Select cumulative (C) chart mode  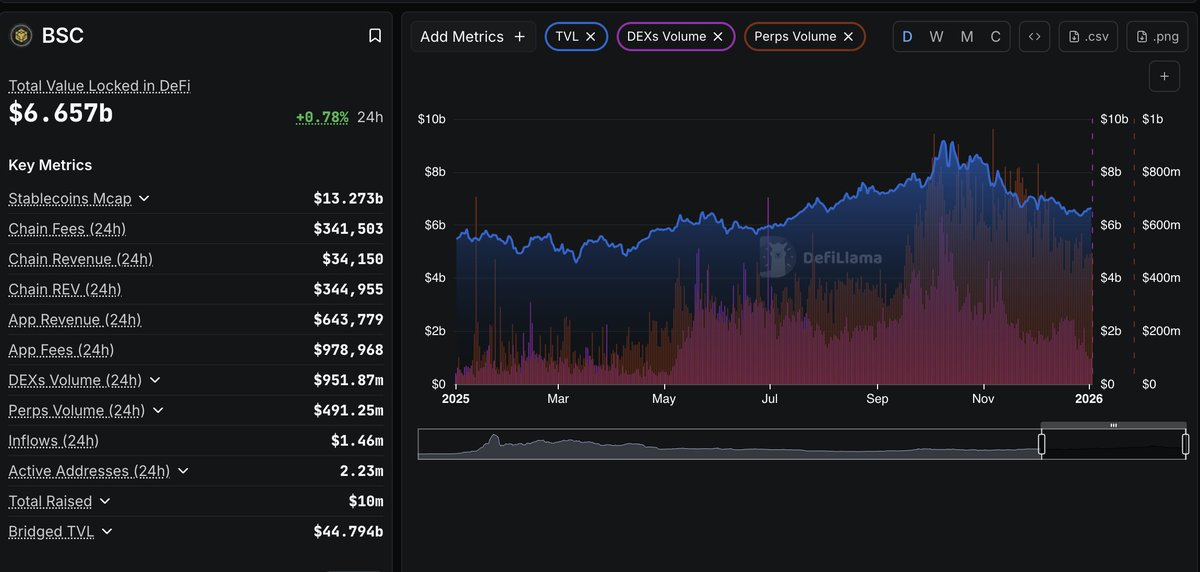pyautogui.click(x=995, y=37)
